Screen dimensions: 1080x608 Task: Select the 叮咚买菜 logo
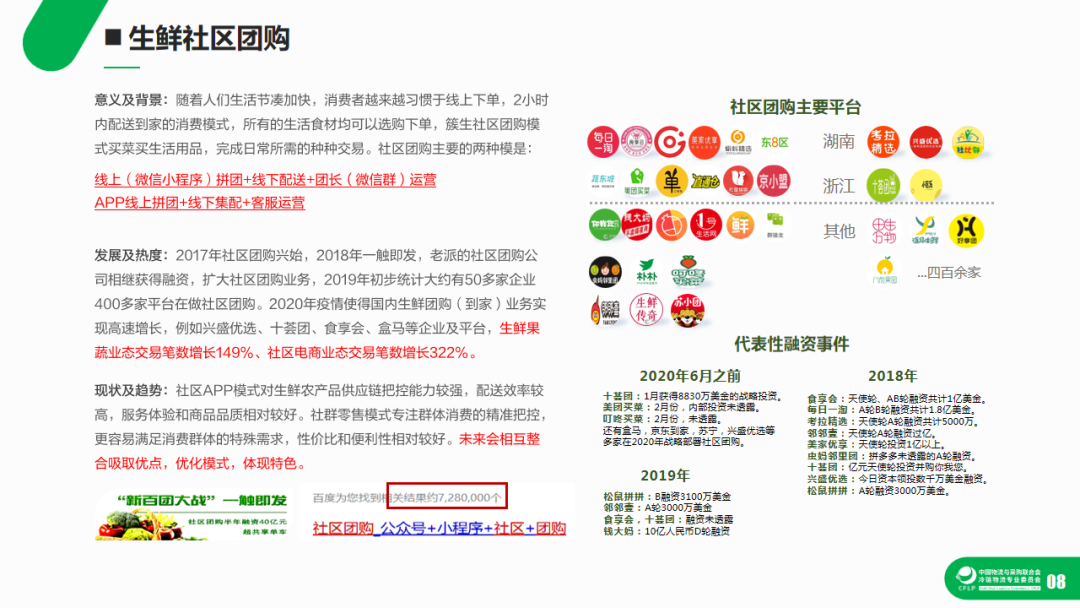(687, 271)
